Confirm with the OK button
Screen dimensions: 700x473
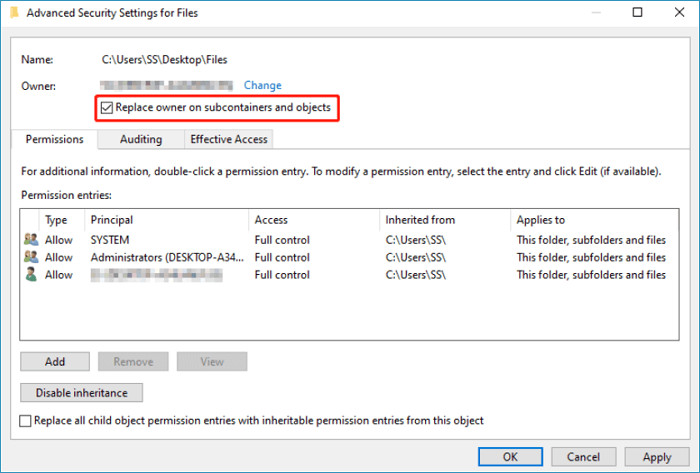click(x=510, y=456)
